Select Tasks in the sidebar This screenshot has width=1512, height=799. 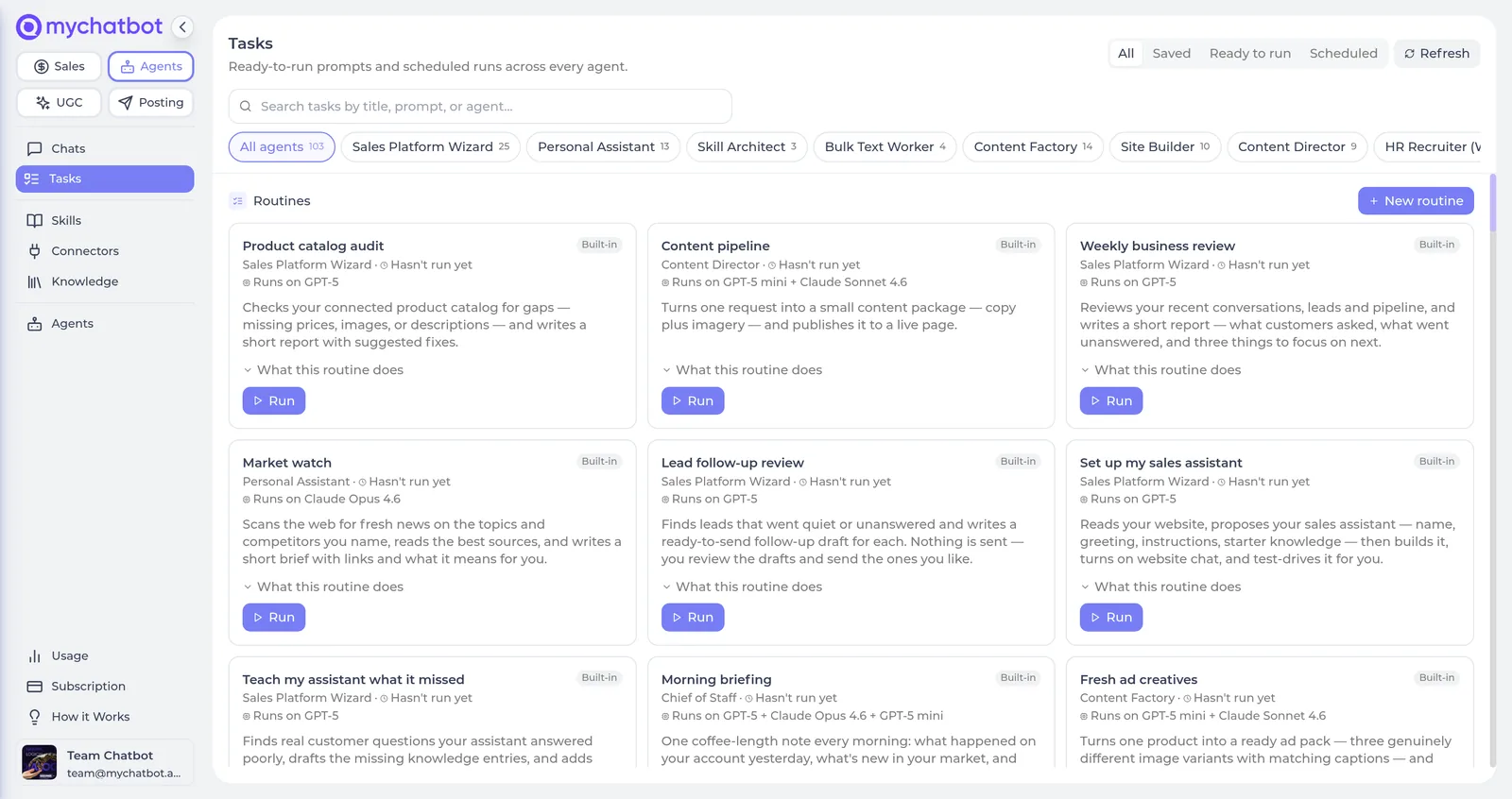coord(105,178)
